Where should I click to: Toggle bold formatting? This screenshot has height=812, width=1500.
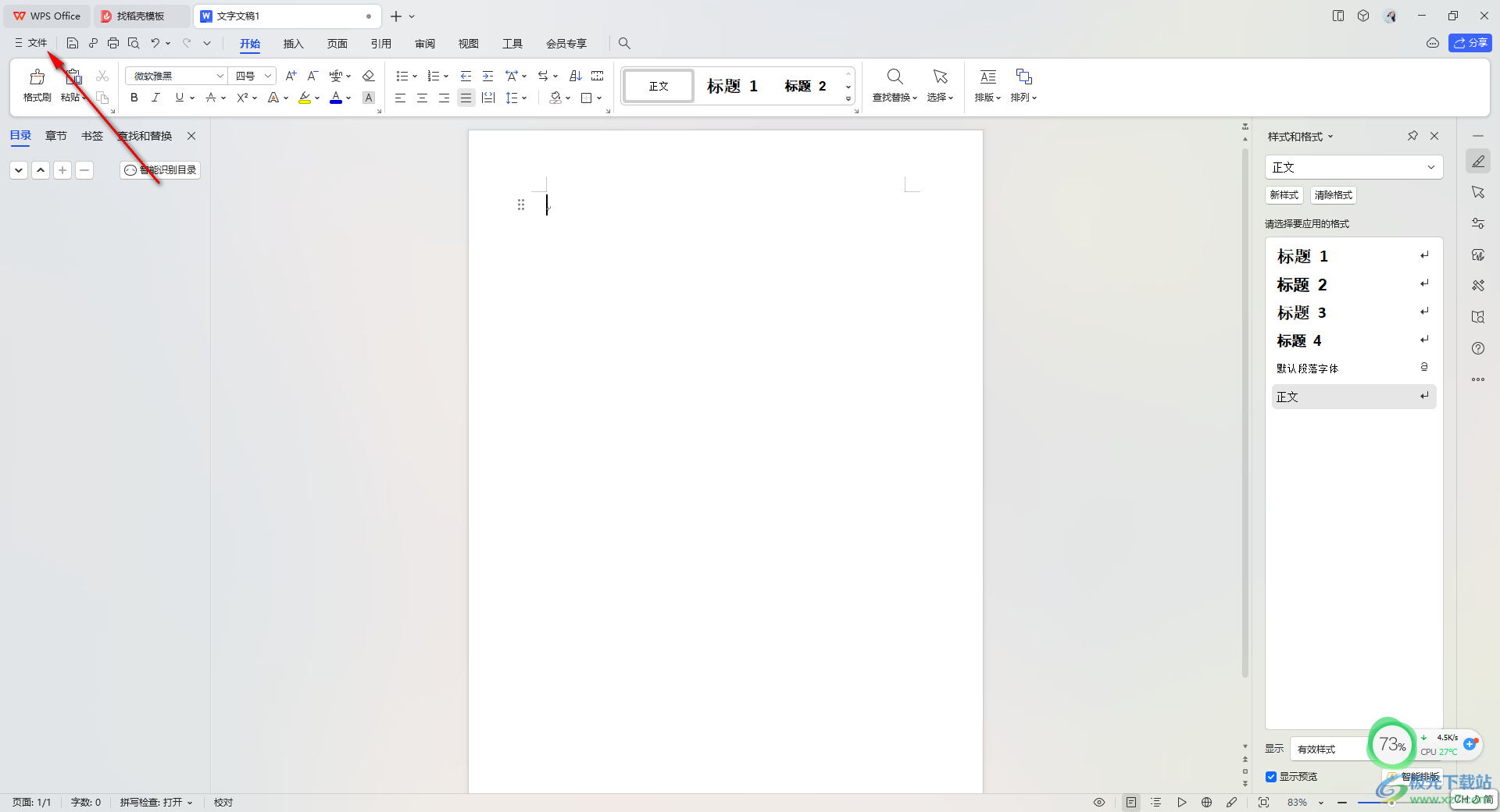pos(134,98)
